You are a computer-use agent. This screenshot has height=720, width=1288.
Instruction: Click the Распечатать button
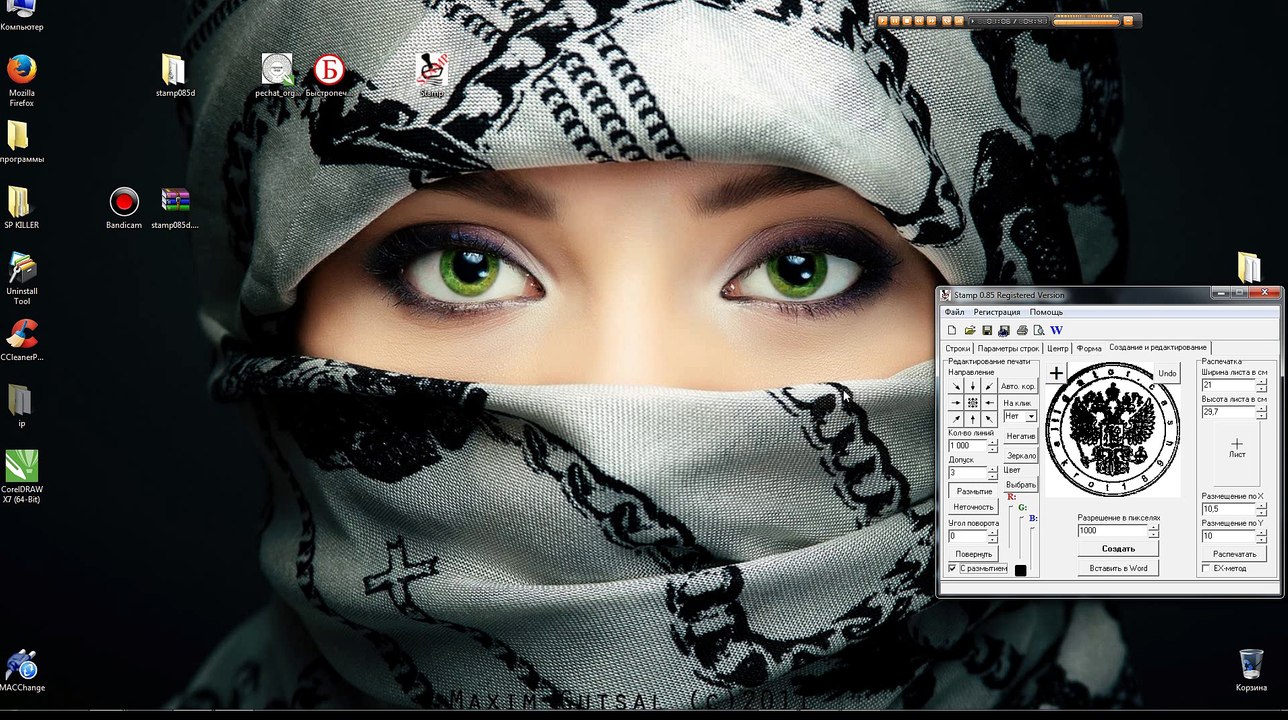(x=1234, y=553)
